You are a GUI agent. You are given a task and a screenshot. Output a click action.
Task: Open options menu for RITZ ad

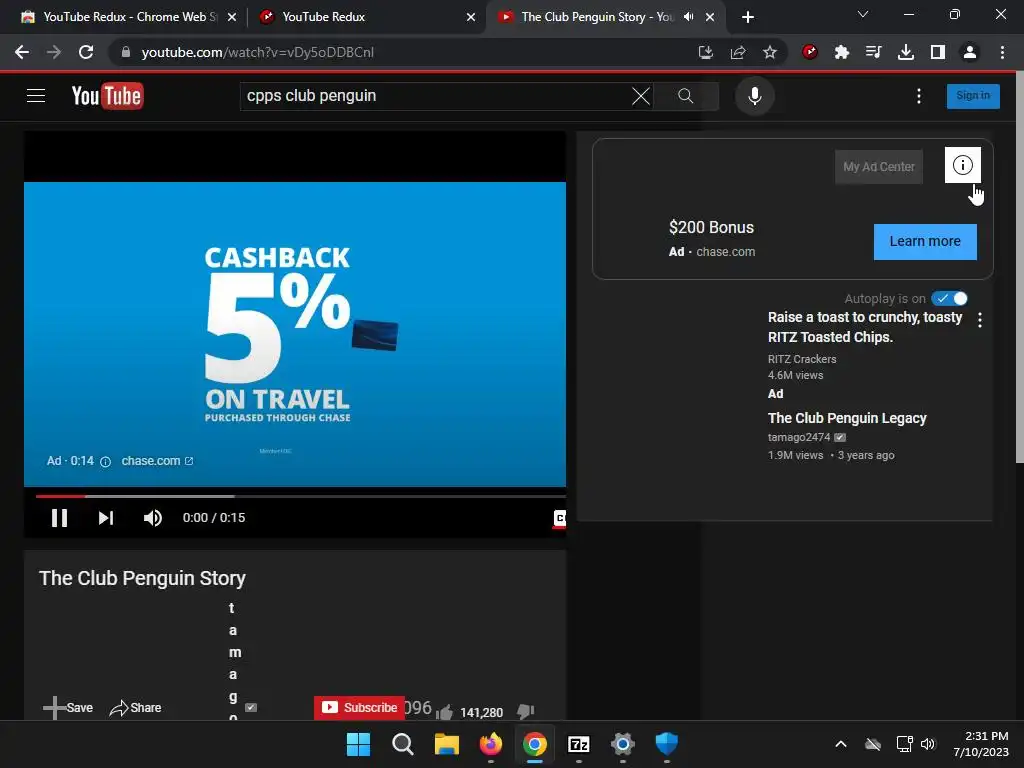click(x=980, y=319)
